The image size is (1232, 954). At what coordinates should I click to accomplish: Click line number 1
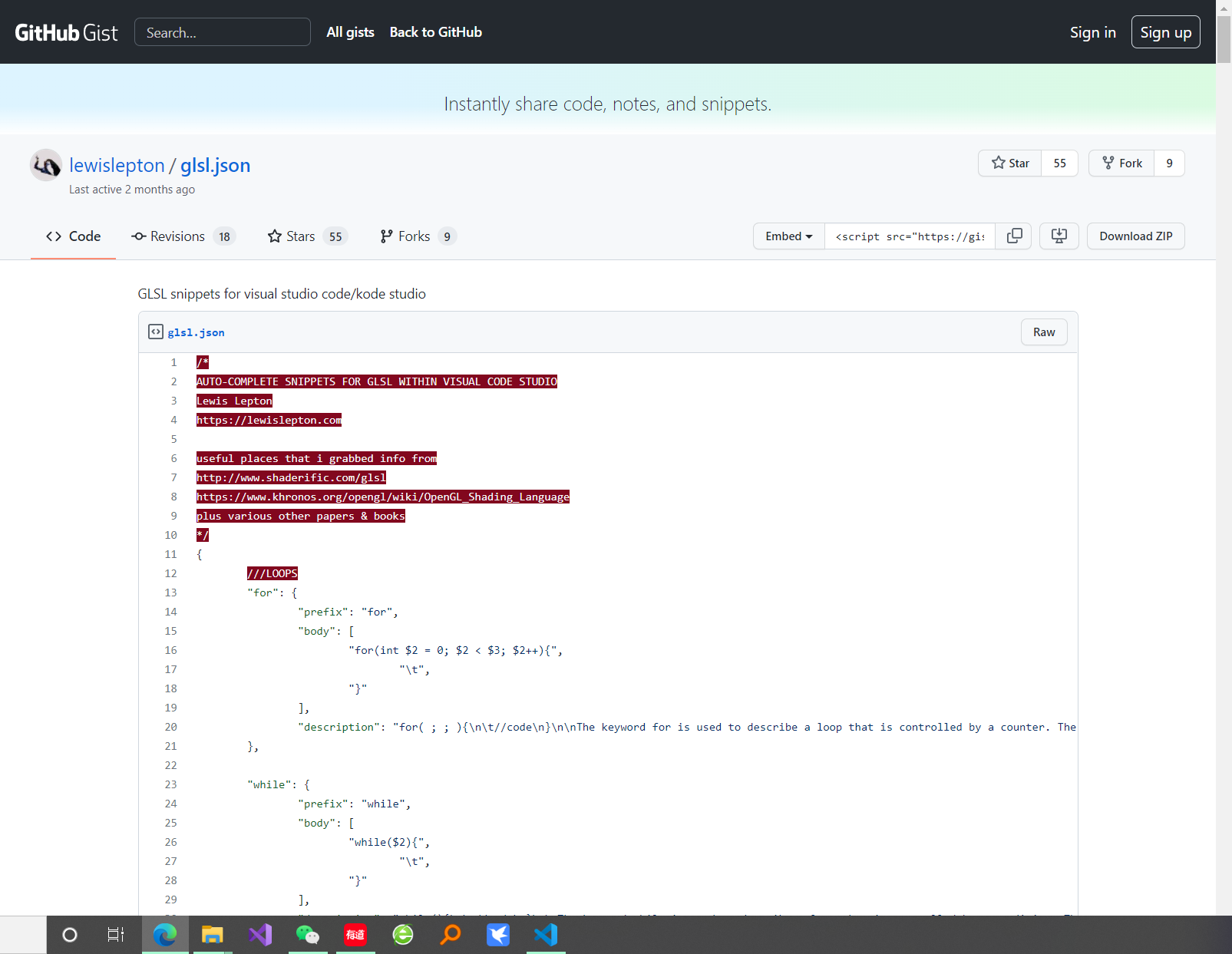tap(173, 362)
